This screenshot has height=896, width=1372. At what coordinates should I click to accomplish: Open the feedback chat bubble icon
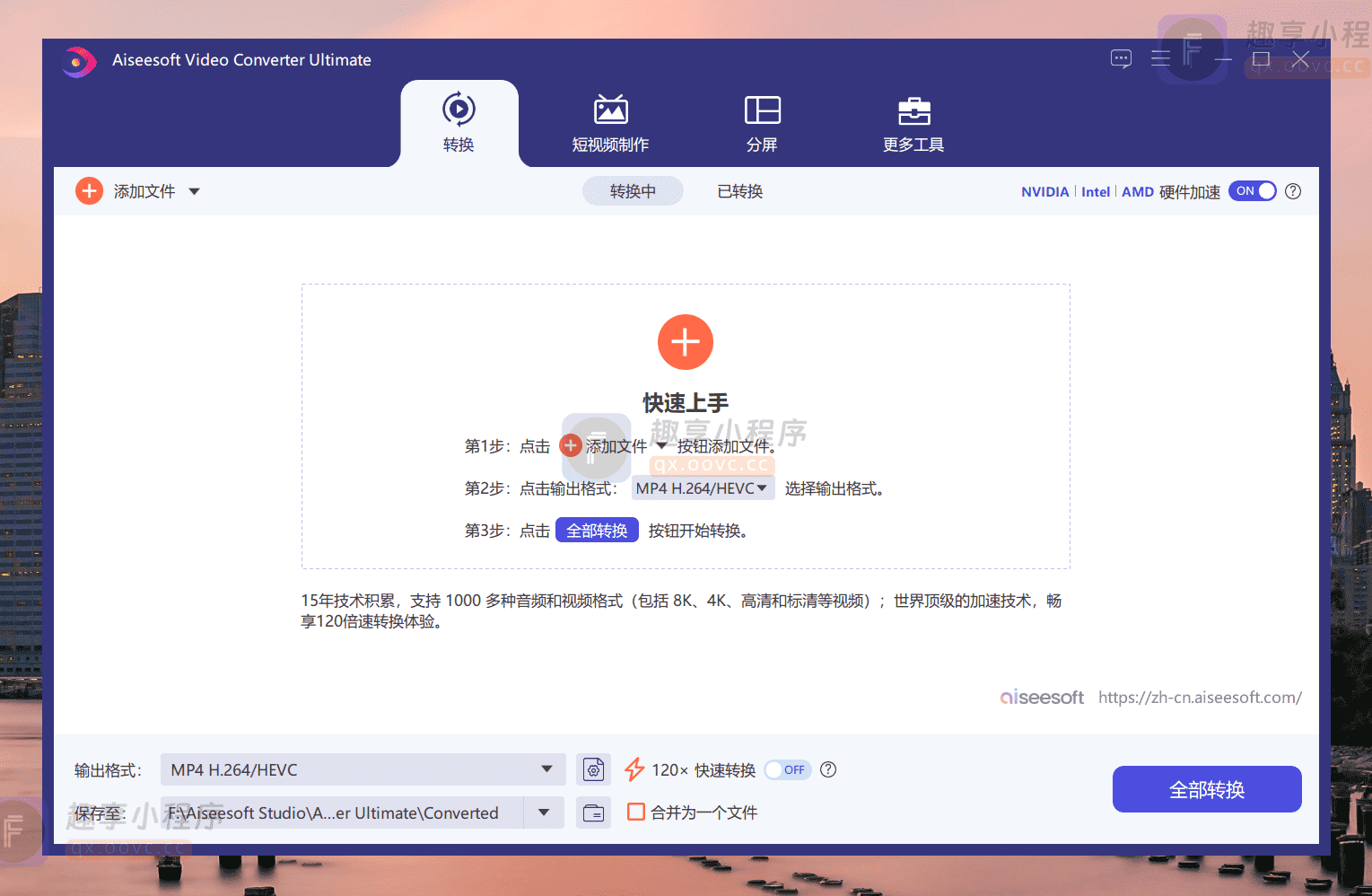point(1121,59)
